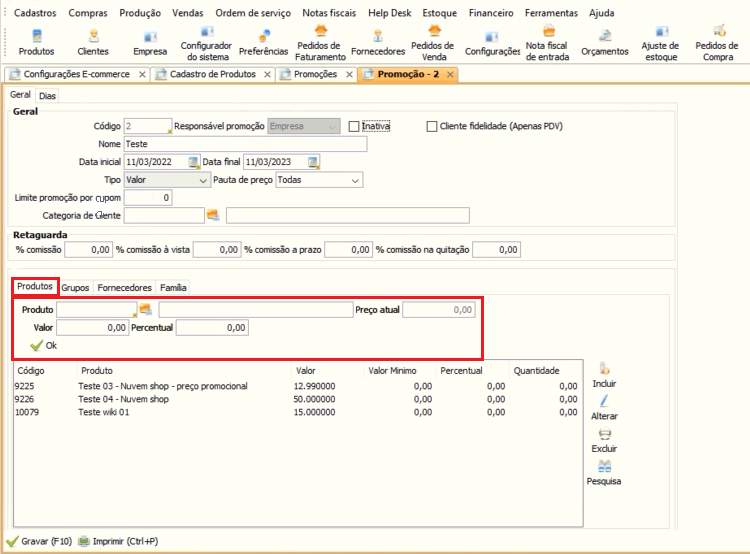Switch to Cadastro de Produtos tab
Image resolution: width=750 pixels, height=554 pixels.
213,74
